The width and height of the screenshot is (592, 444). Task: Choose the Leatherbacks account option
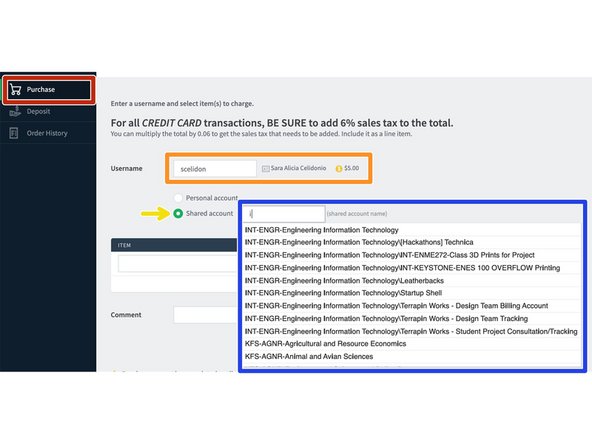coord(412,281)
